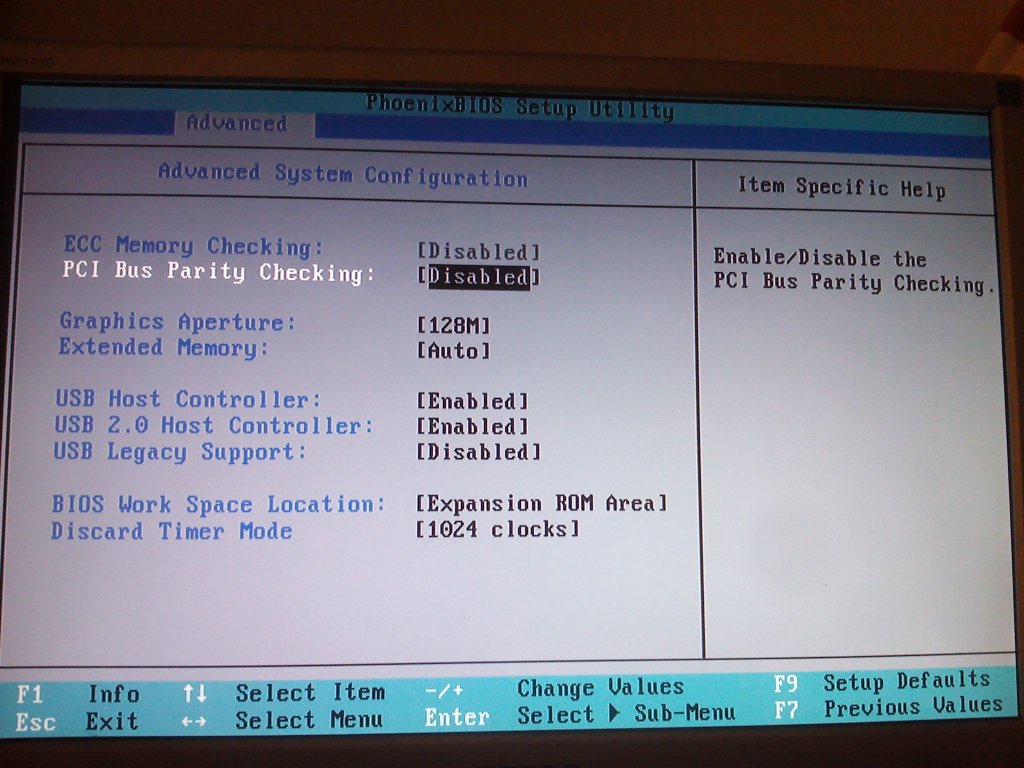Click the left/right arrows Select Menu hint

pyautogui.click(x=282, y=720)
